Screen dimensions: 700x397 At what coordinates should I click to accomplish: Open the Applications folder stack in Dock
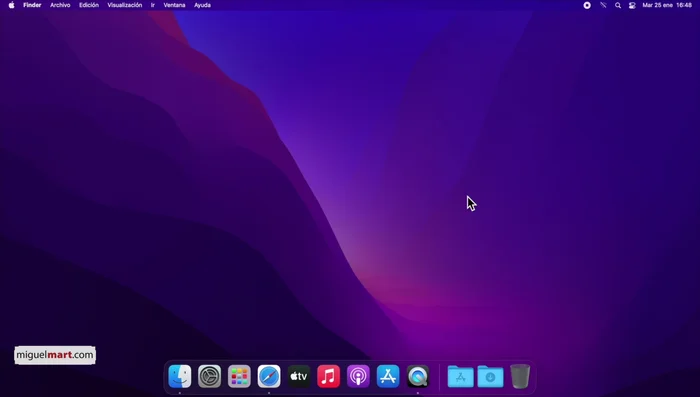(x=460, y=376)
